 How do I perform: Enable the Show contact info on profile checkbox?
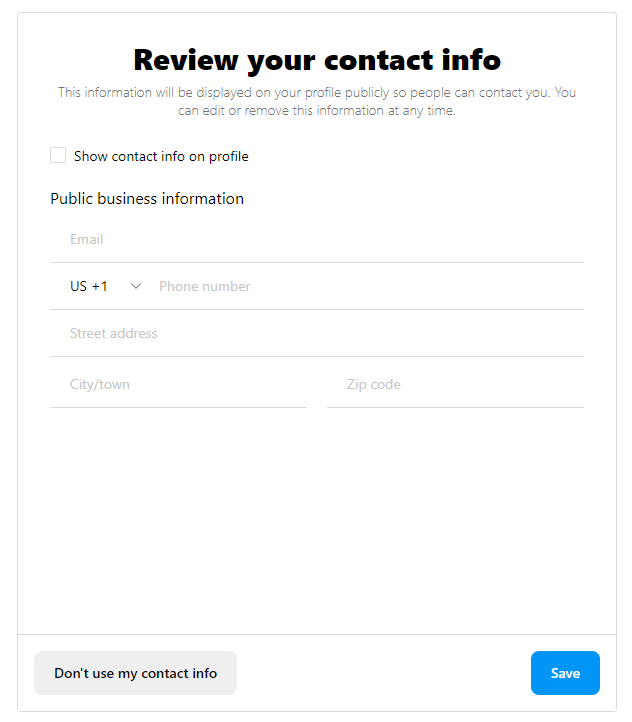click(58, 156)
